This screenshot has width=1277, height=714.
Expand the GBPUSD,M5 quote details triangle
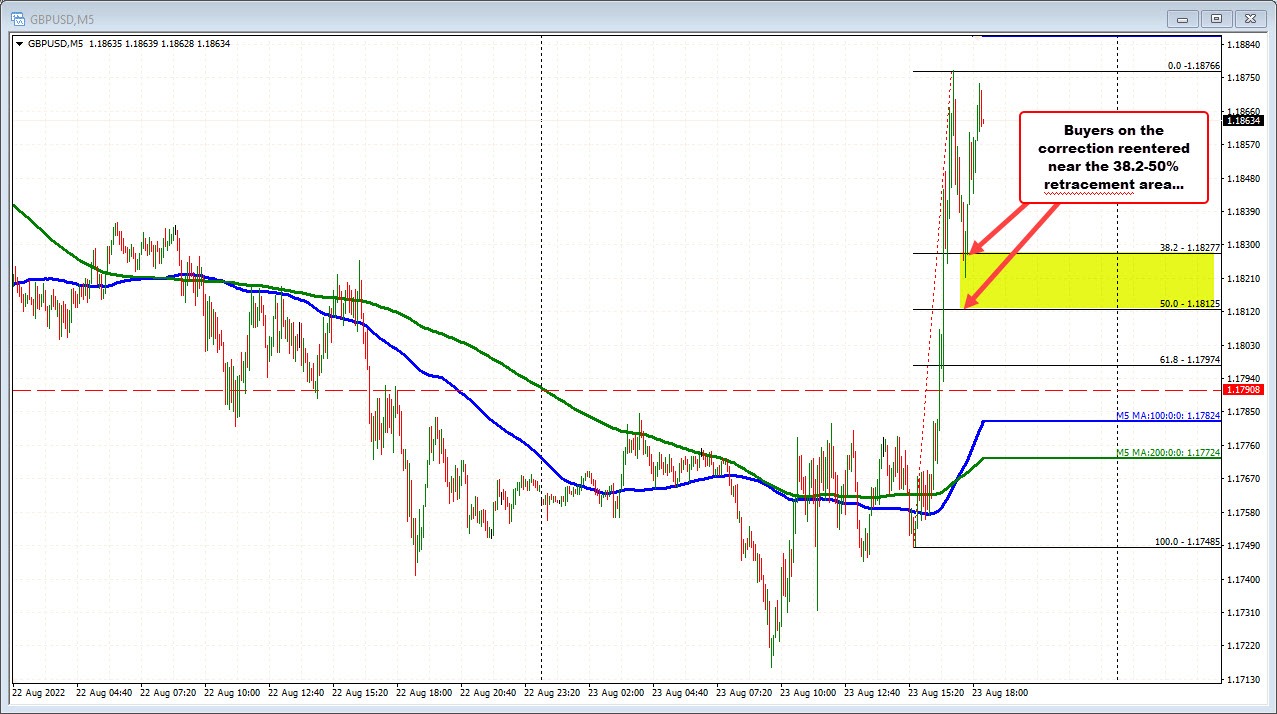pos(21,43)
